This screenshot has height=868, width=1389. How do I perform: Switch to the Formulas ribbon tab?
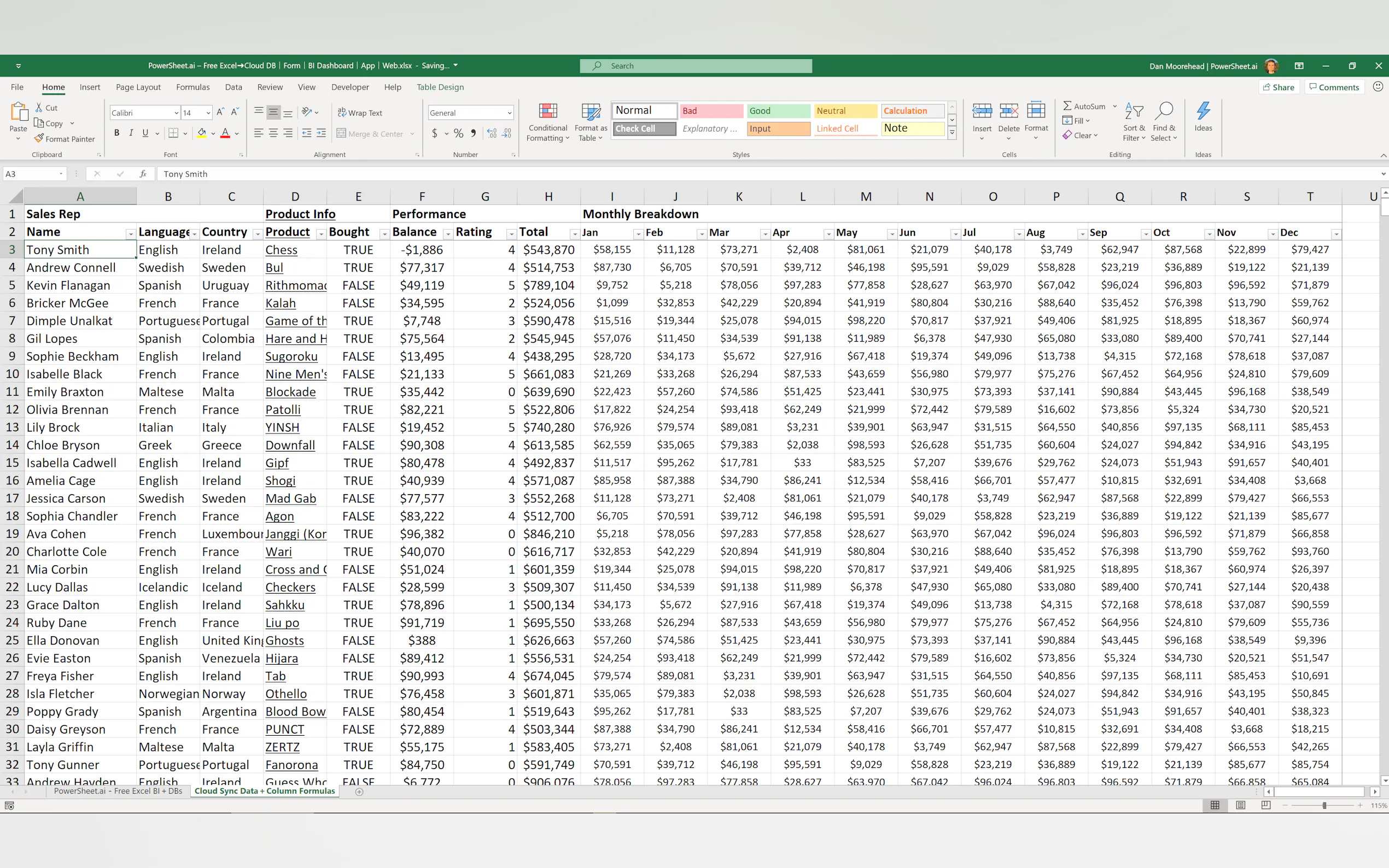point(192,87)
